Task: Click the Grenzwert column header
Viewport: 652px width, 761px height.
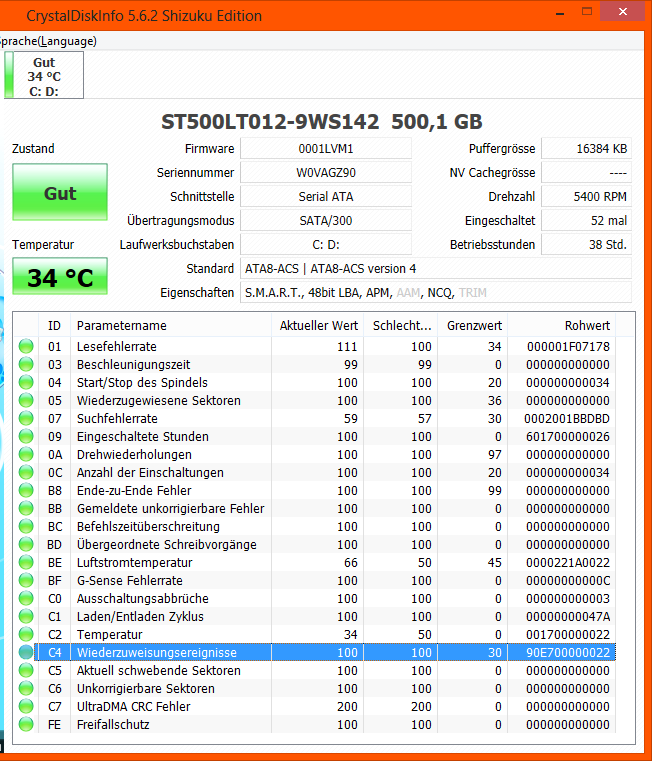Action: click(x=473, y=325)
